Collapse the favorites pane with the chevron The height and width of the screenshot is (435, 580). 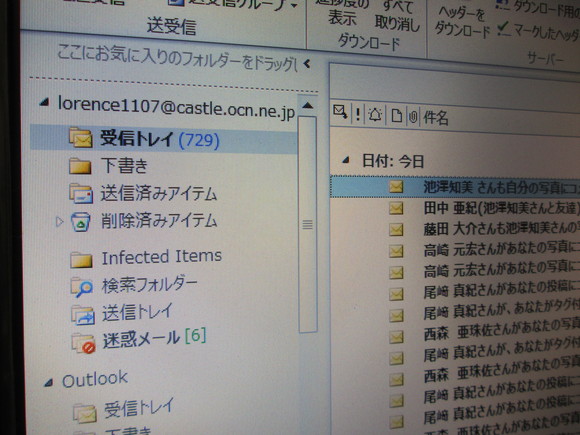(x=307, y=64)
